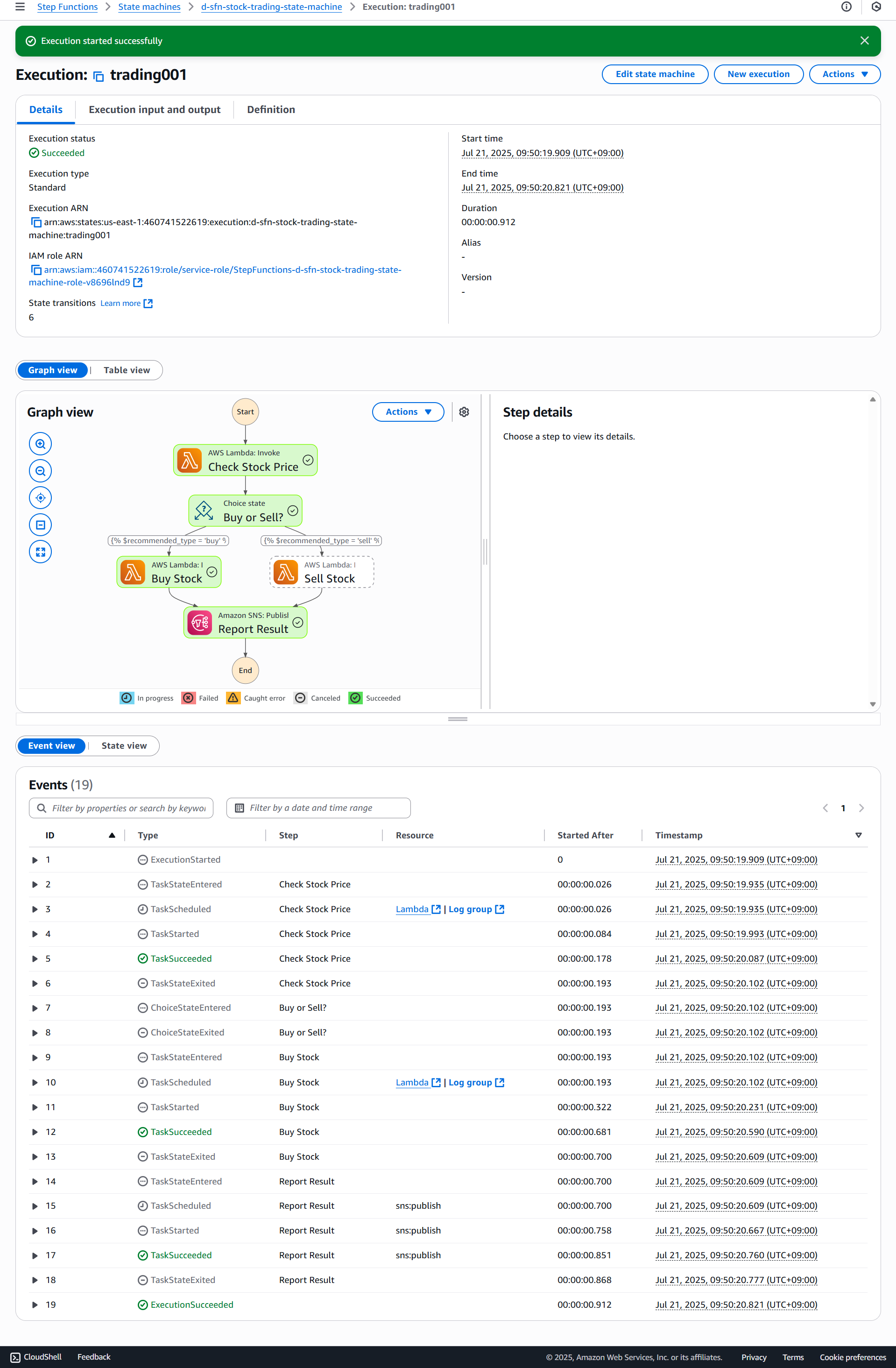Switch to Table view
This screenshot has height=1368, width=896.
[x=127, y=370]
